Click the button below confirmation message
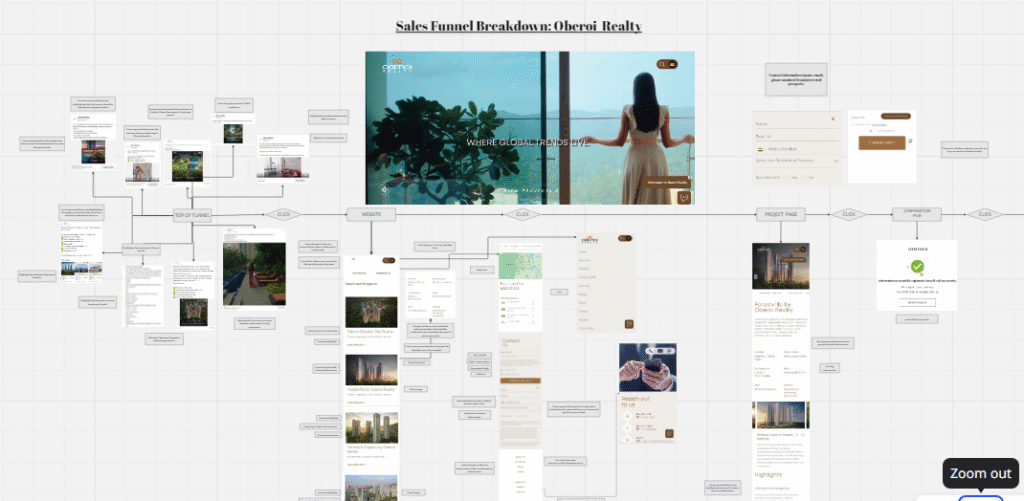1024x501 pixels. coord(917,301)
